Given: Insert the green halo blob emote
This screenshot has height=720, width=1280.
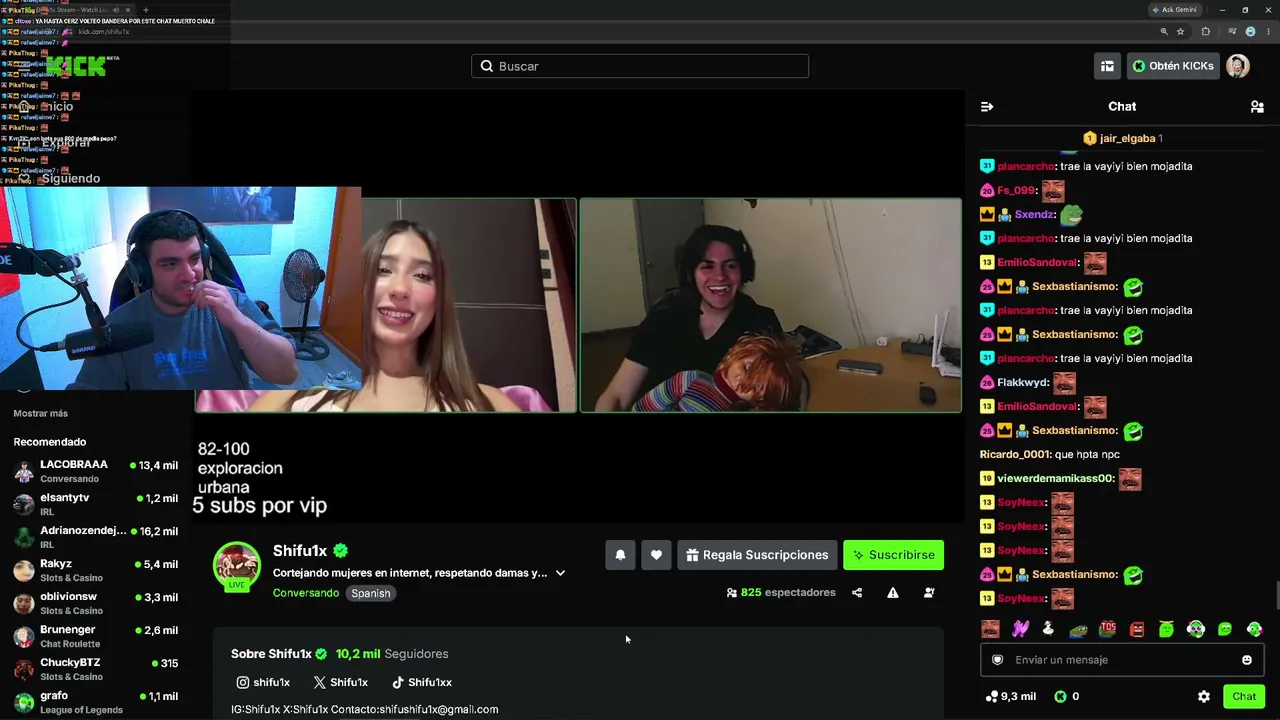Looking at the screenshot, I should coord(1166,629).
